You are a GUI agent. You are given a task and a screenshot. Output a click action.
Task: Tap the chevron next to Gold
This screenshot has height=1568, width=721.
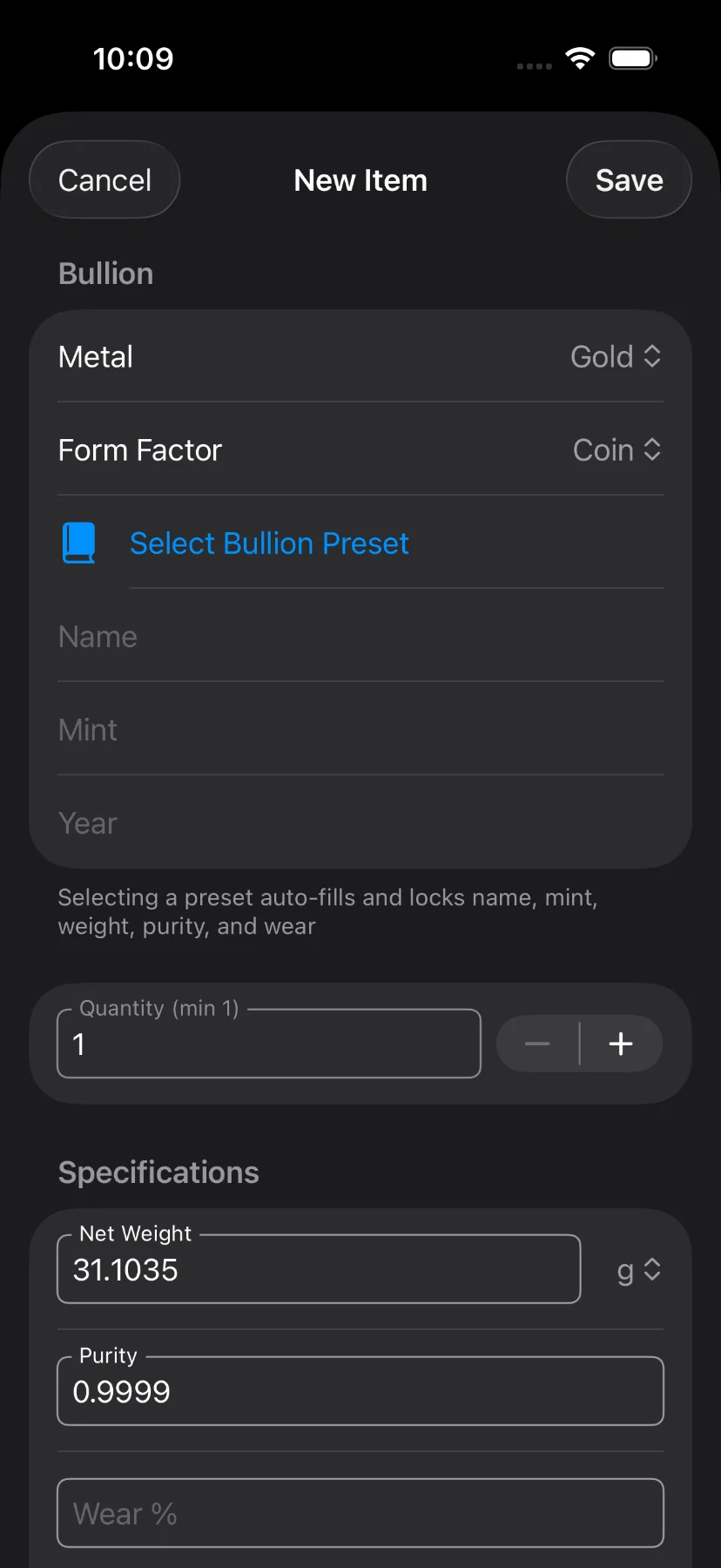point(651,356)
